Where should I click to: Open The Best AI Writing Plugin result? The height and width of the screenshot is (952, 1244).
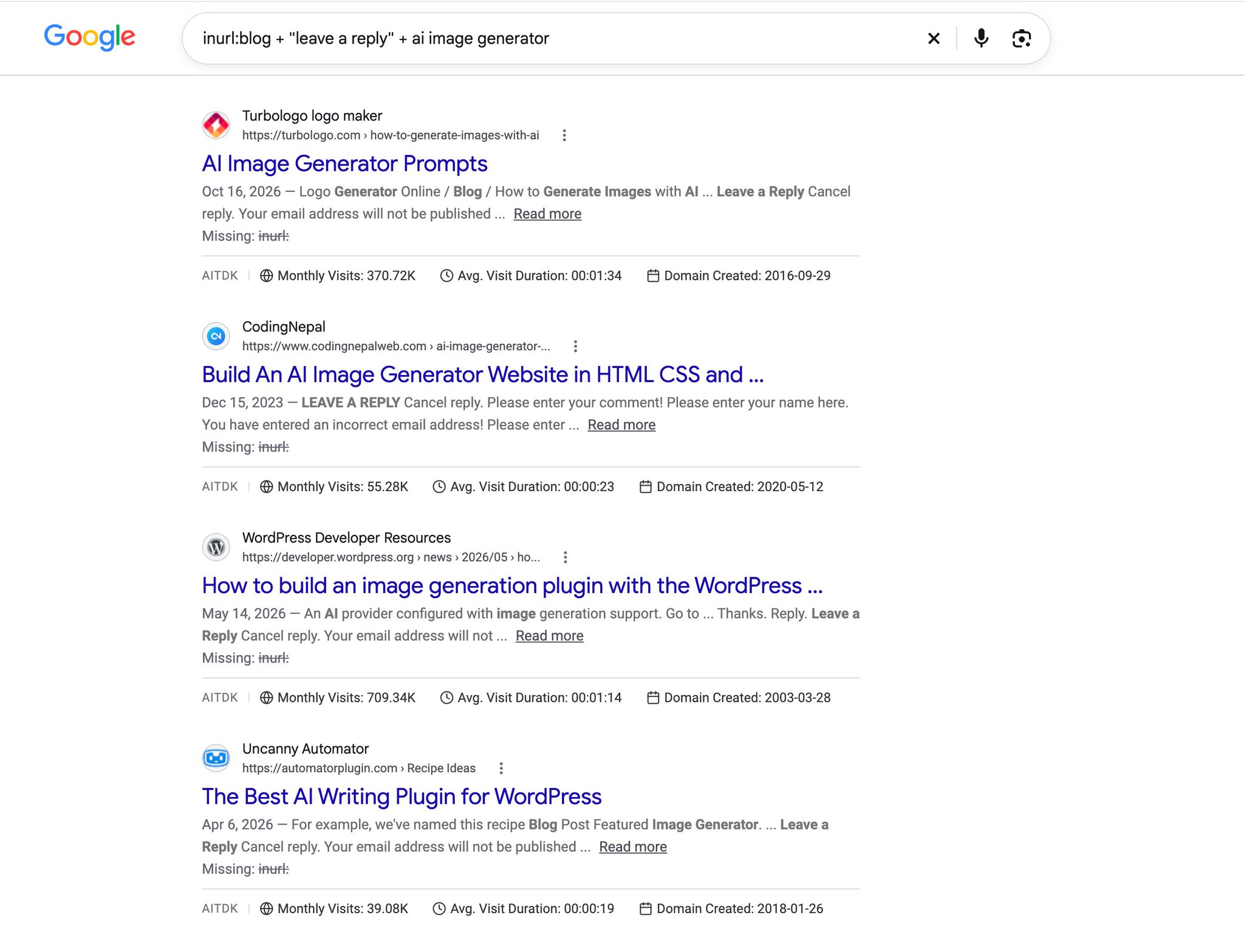click(x=402, y=797)
